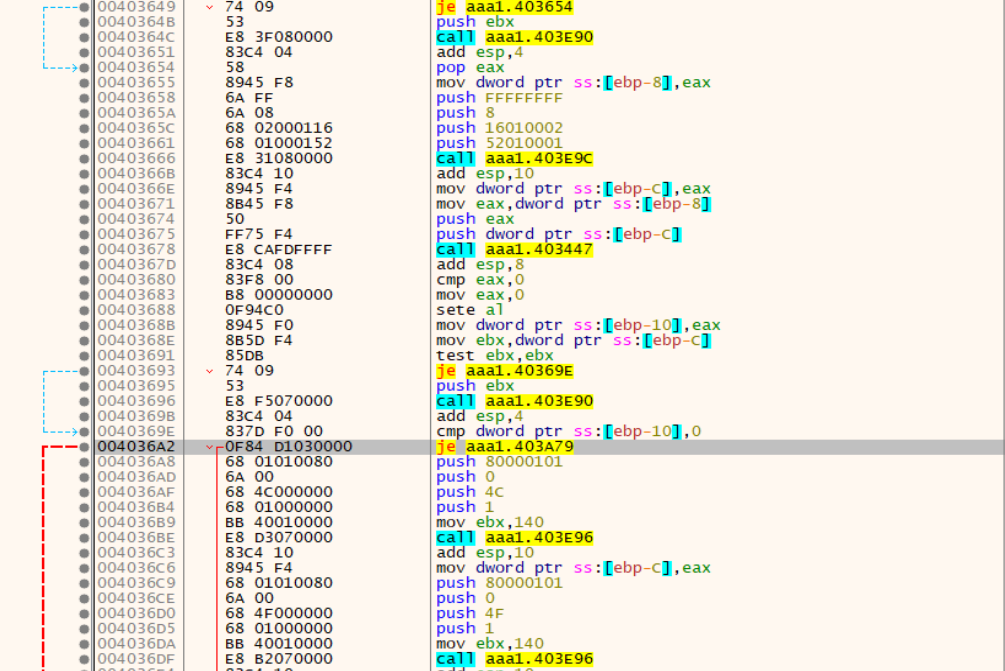Viewport: 1005px width, 671px height.
Task: Click the 'push 4C' instruction
Action: [470, 492]
